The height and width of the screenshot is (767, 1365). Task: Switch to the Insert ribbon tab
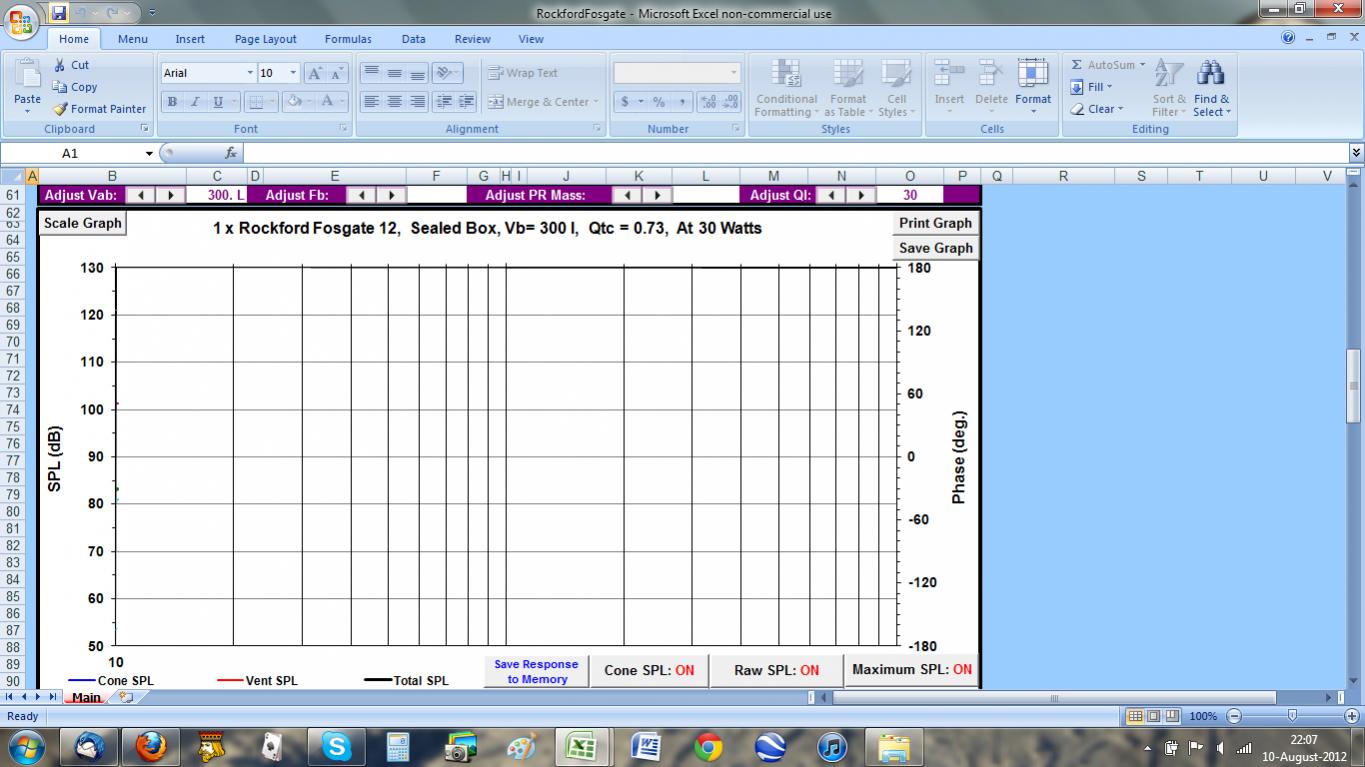[190, 39]
